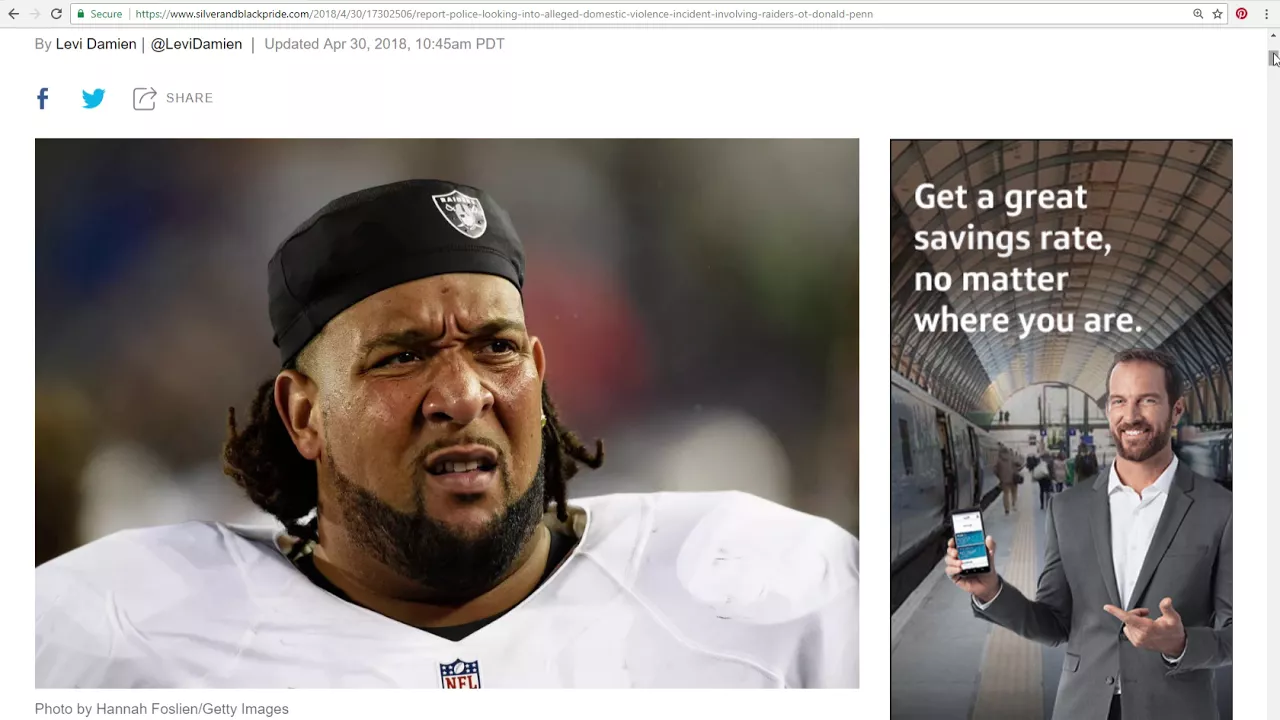Click the Hannah Foslien/Getty Images photo caption

pyautogui.click(x=162, y=709)
